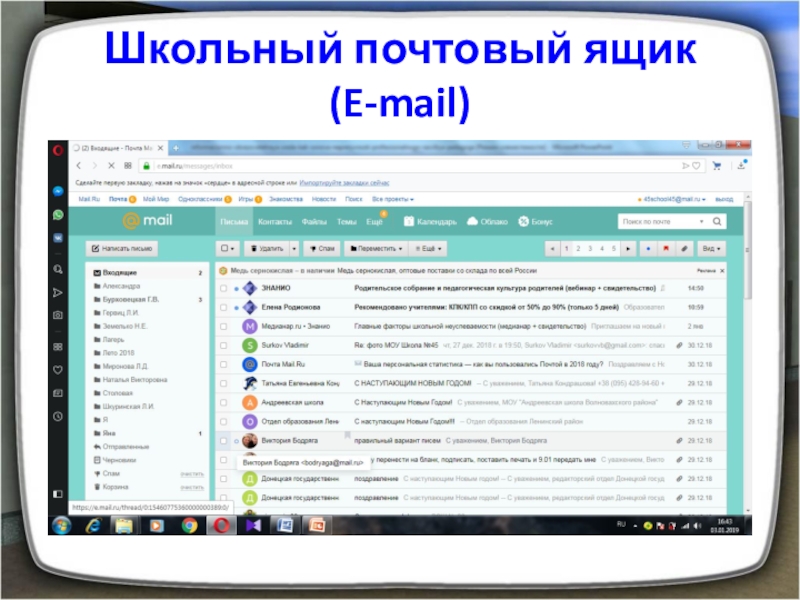Close the copper sulfate ad banner
Image resolution: width=800 pixels, height=600 pixels.
pyautogui.click(x=722, y=271)
